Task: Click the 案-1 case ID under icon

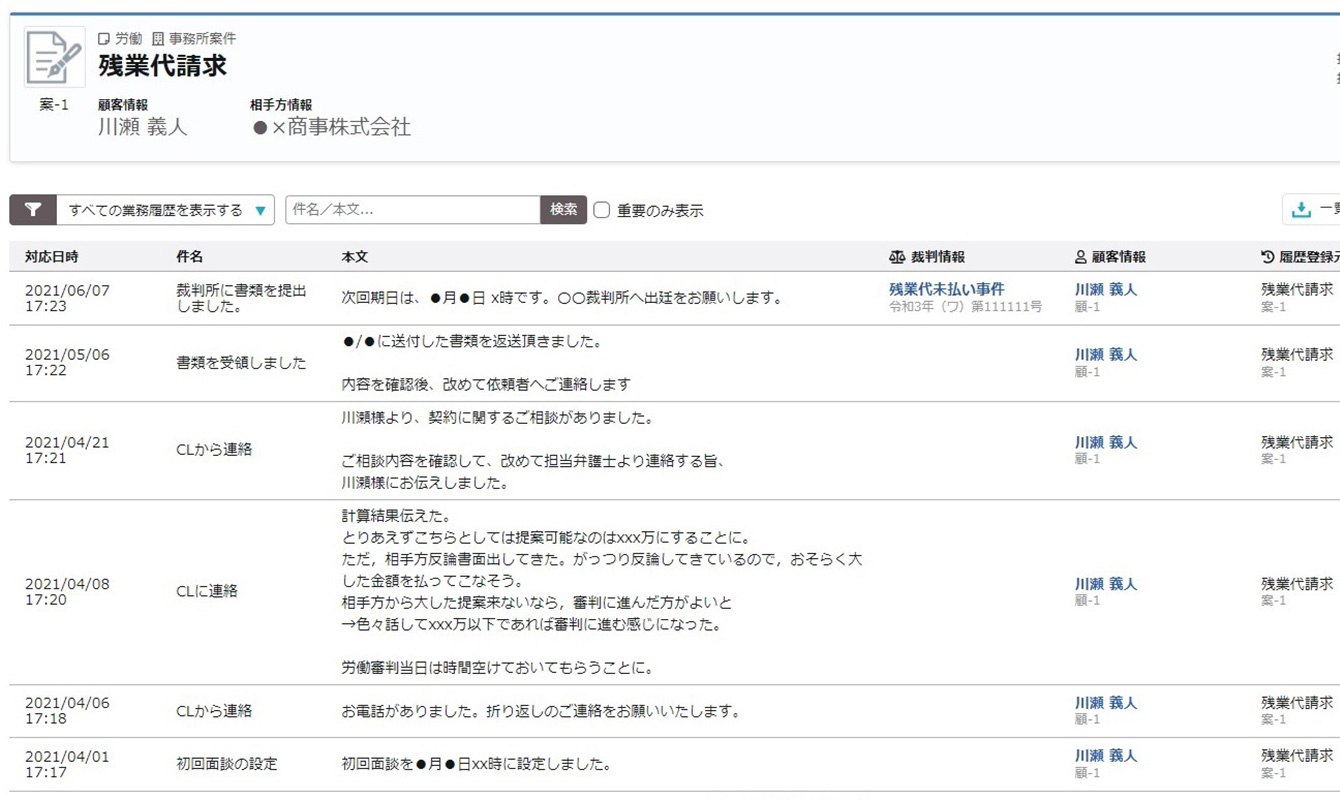Action: pyautogui.click(x=54, y=104)
